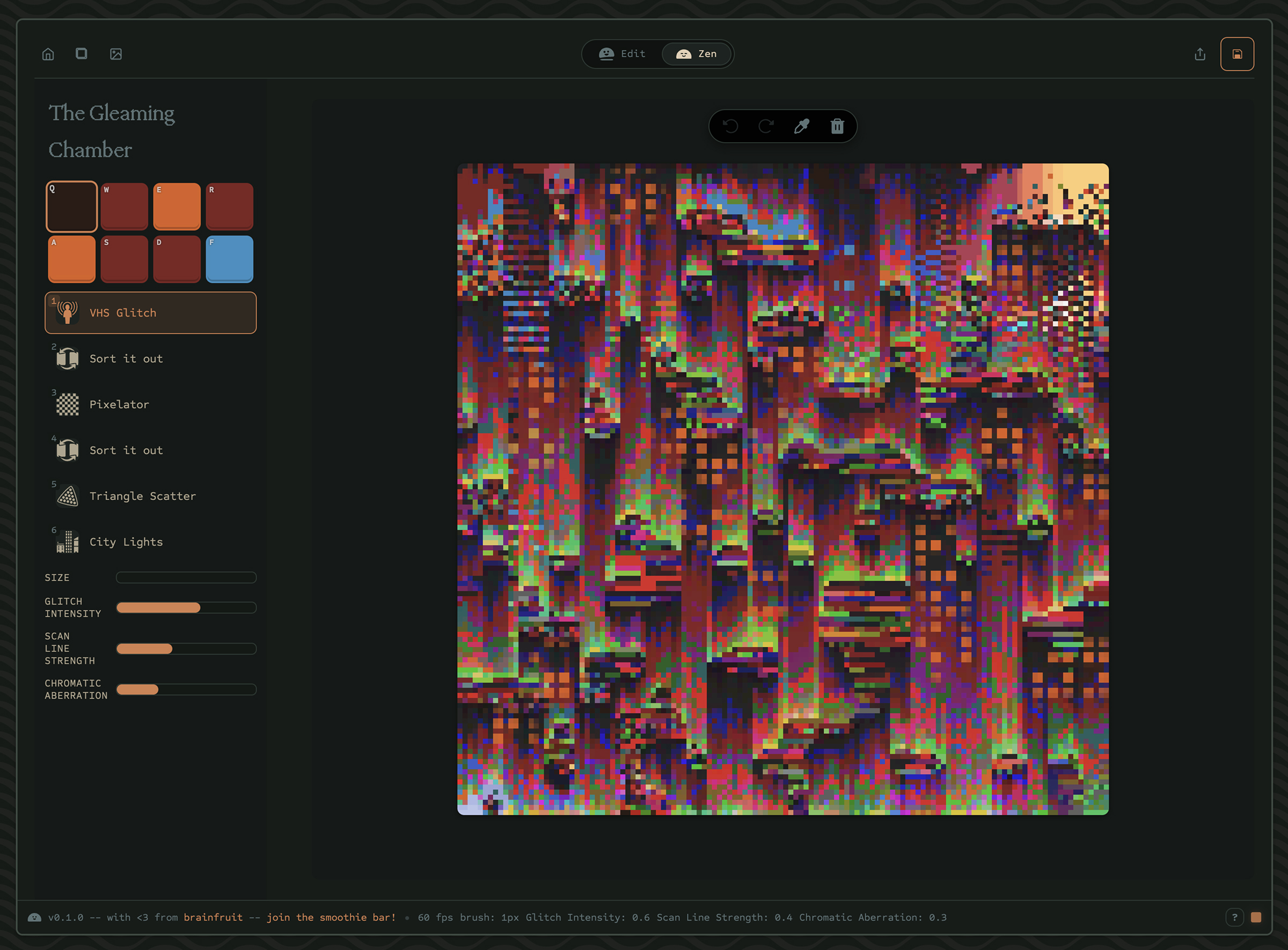Select the Triangle Scatter brush
The image size is (1288, 950).
(142, 496)
